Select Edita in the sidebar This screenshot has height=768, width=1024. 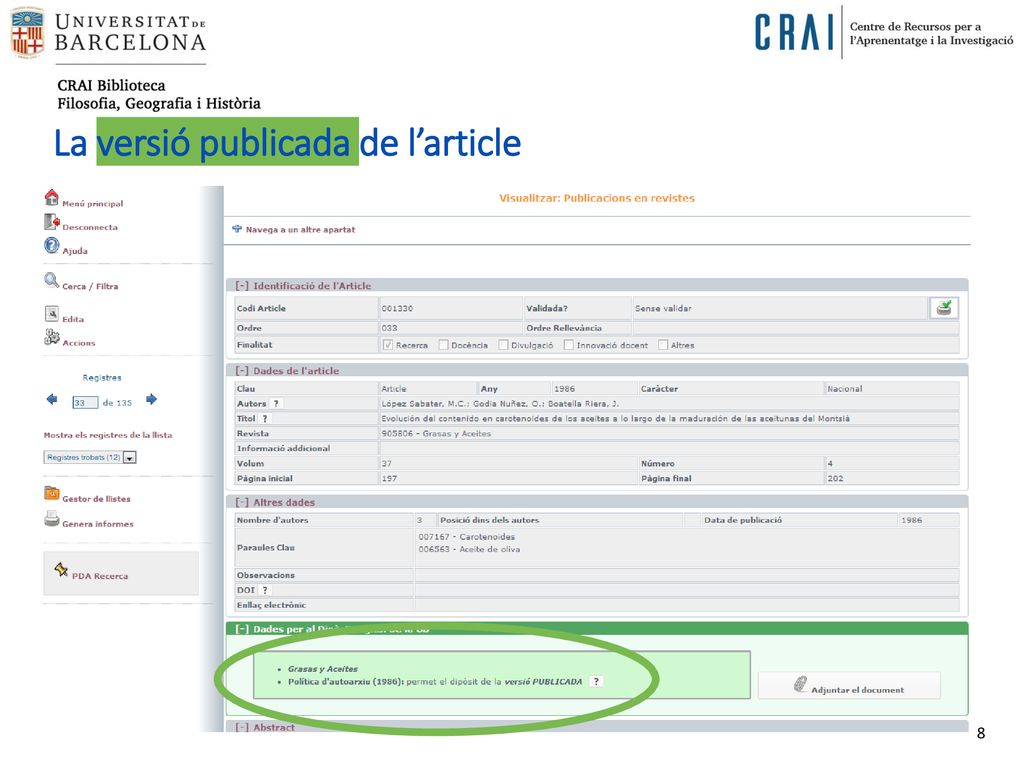[73, 319]
